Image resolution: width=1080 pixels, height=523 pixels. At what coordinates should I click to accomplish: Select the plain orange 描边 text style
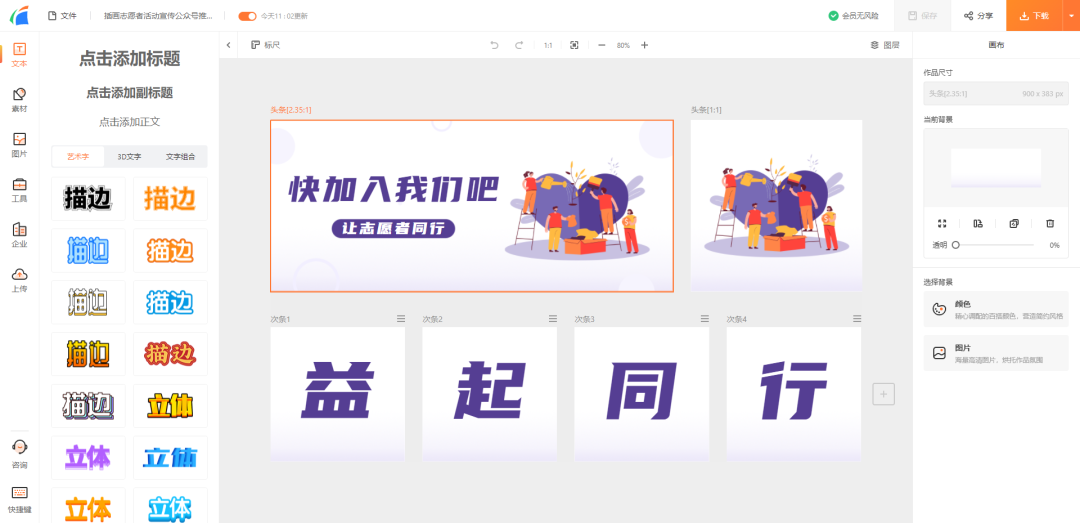[170, 198]
